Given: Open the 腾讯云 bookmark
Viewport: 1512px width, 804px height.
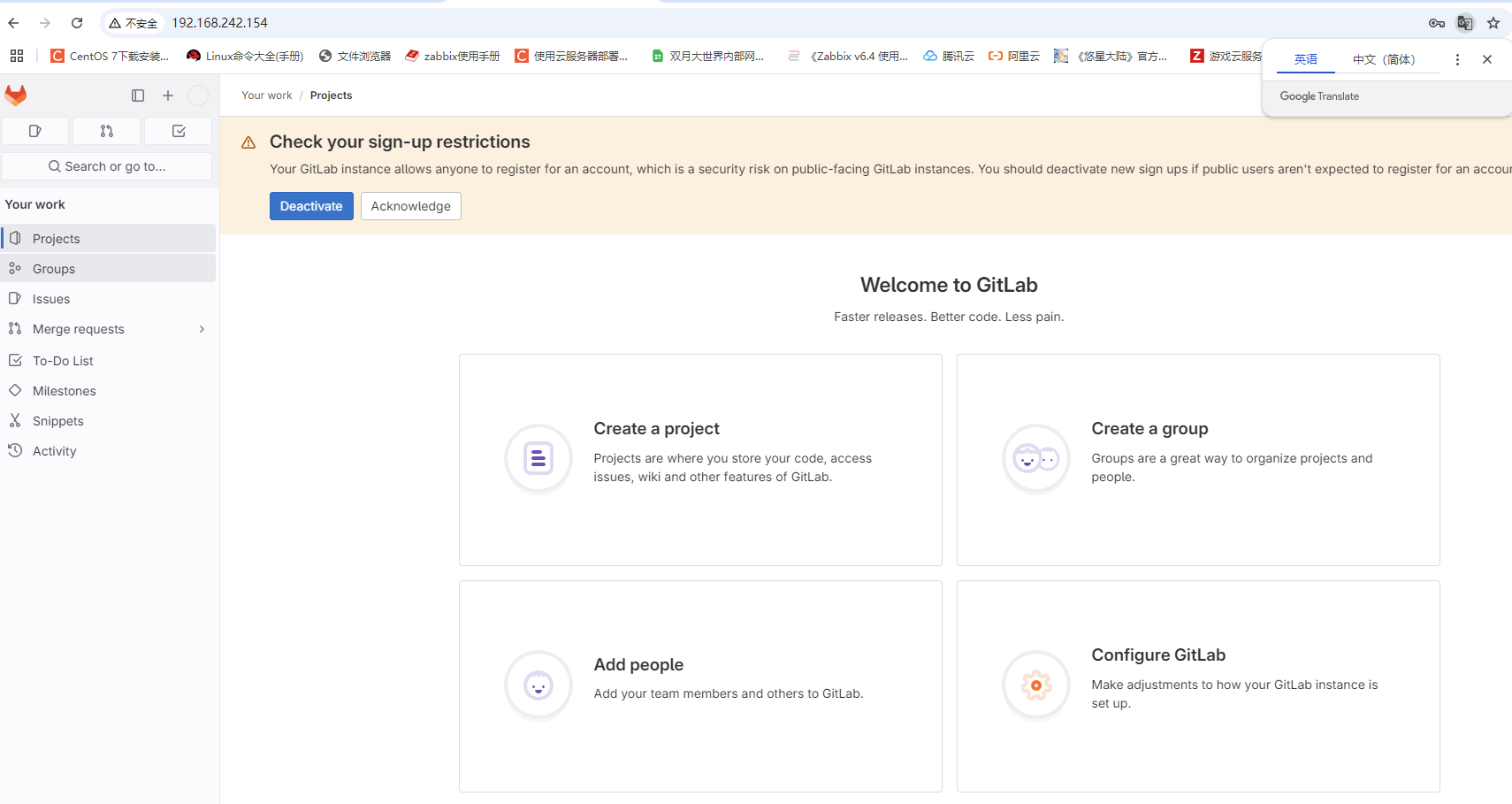Looking at the screenshot, I should [x=948, y=56].
